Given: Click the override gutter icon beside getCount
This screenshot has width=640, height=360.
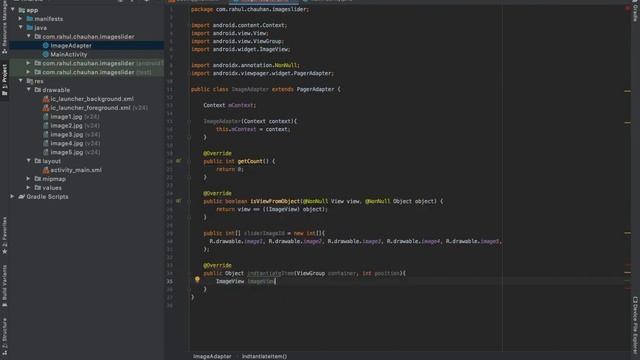Looking at the screenshot, I should point(178,161).
